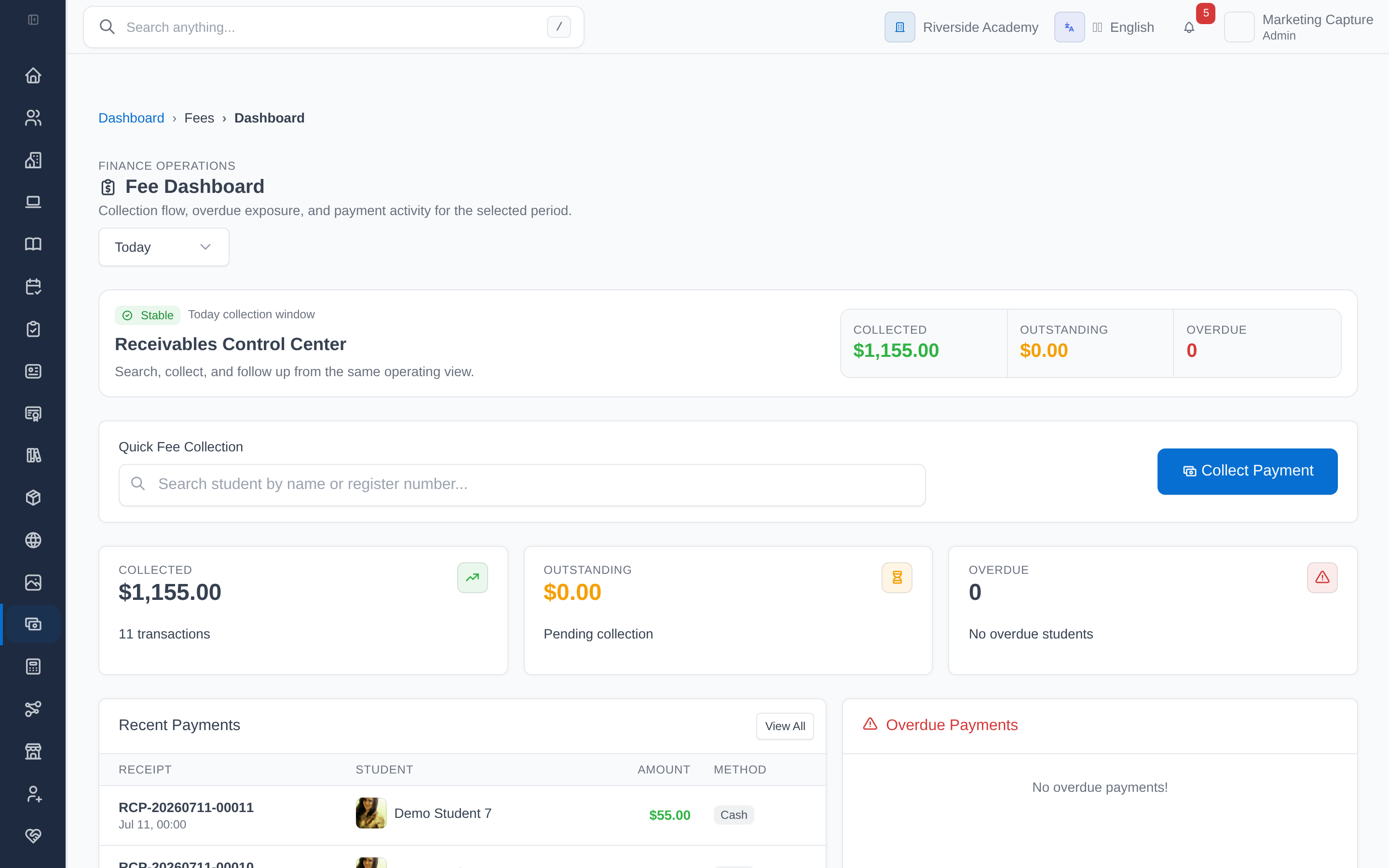This screenshot has height=868, width=1389.
Task: Click the Recent Payments heading
Action: pos(179,725)
